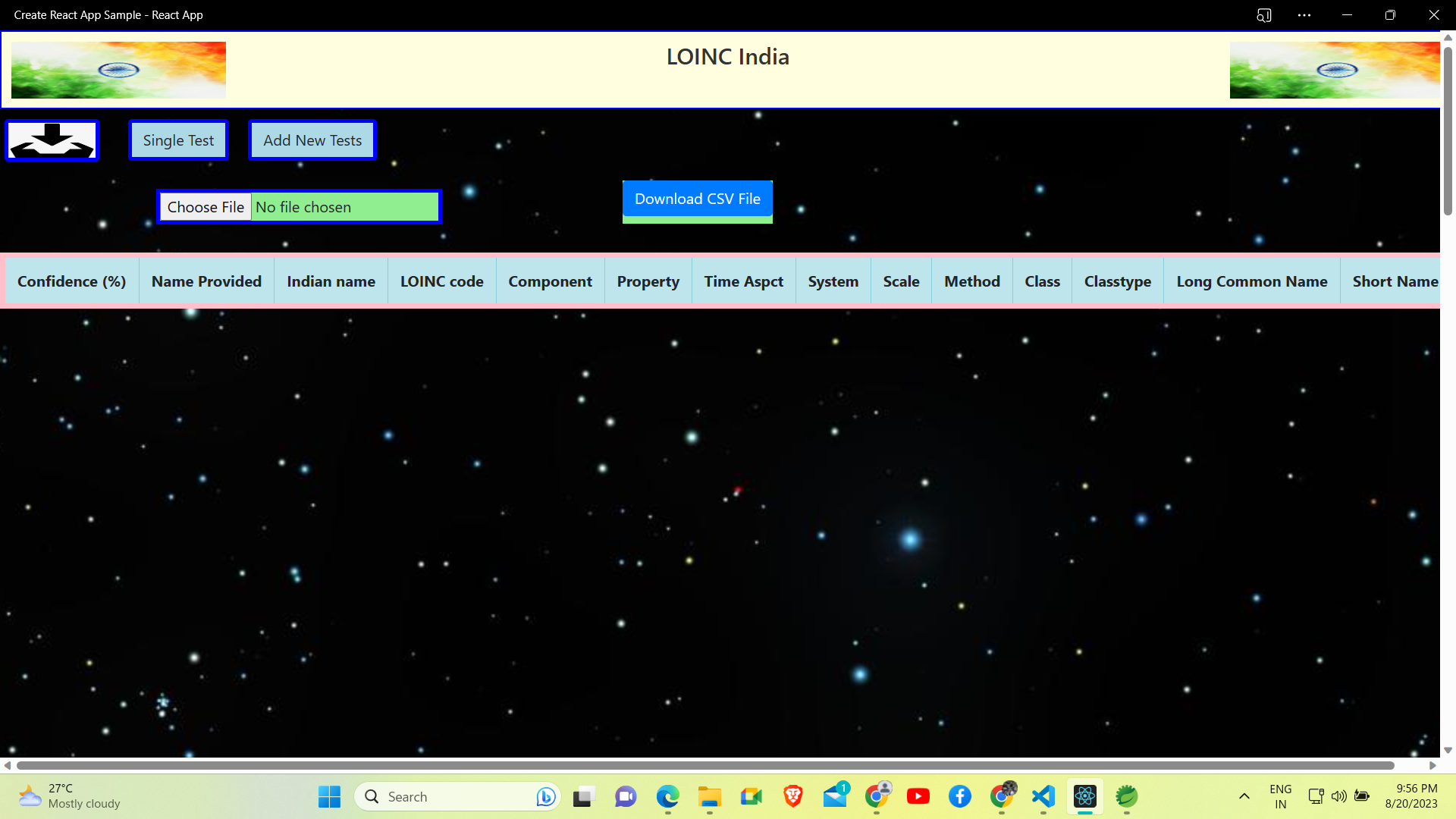This screenshot has height=819, width=1456.
Task: Launch Visual Studio Code from taskbar
Action: point(1043,796)
